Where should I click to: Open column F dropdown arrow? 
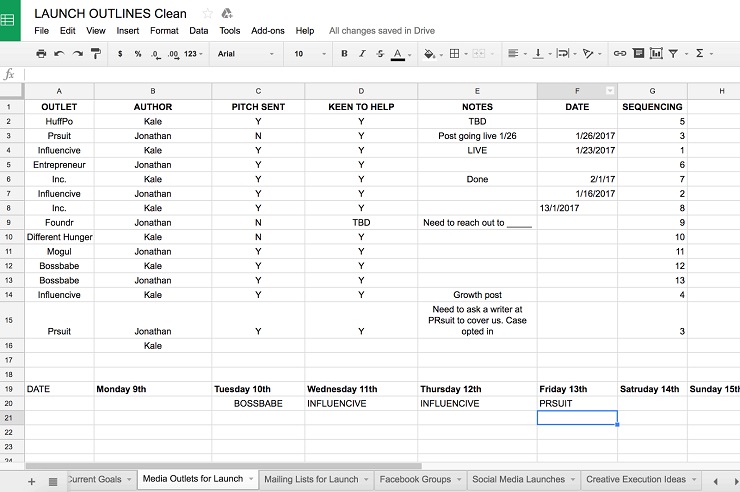(610, 91)
